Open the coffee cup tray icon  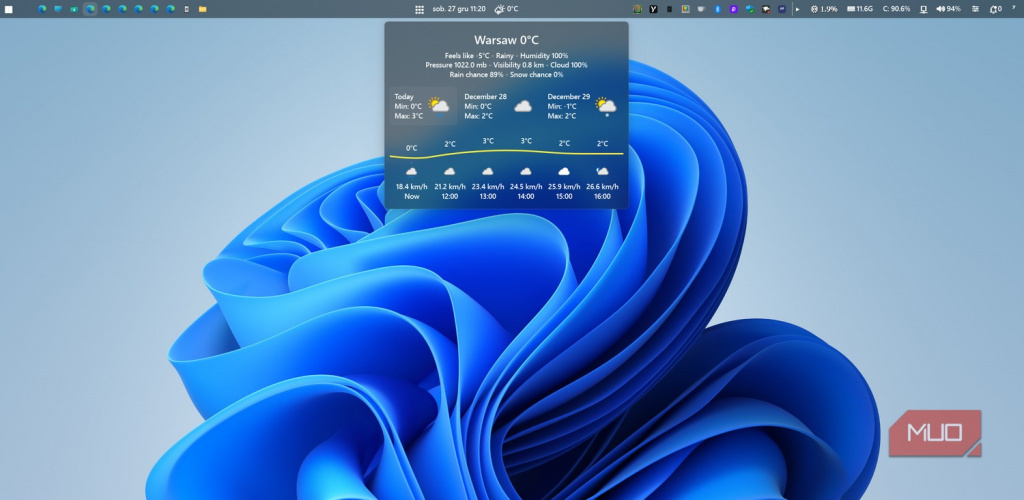[701, 9]
